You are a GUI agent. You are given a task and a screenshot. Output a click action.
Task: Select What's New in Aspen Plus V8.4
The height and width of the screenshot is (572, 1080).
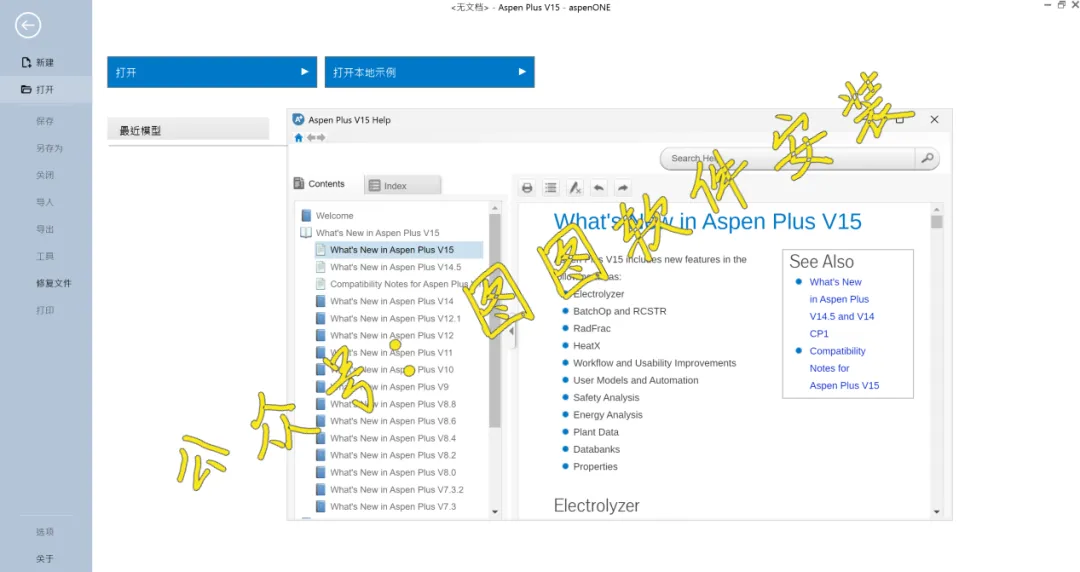393,438
